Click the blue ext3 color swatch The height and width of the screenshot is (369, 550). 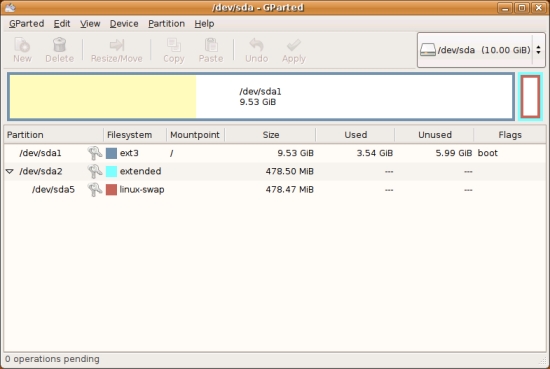[111, 153]
